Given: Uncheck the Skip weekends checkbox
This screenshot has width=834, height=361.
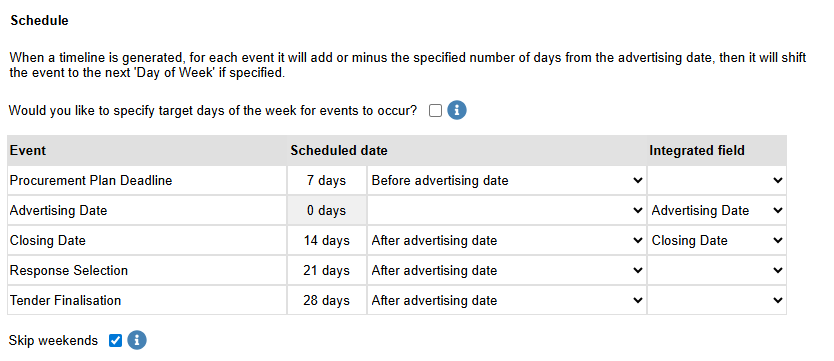Looking at the screenshot, I should click(x=115, y=340).
